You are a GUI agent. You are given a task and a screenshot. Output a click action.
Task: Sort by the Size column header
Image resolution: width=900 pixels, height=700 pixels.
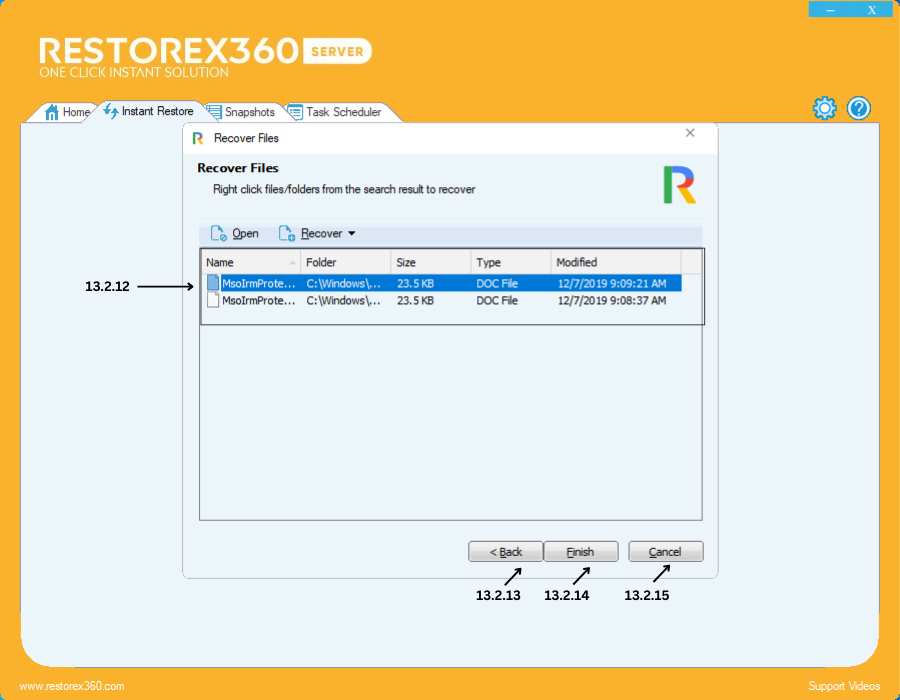click(x=430, y=262)
